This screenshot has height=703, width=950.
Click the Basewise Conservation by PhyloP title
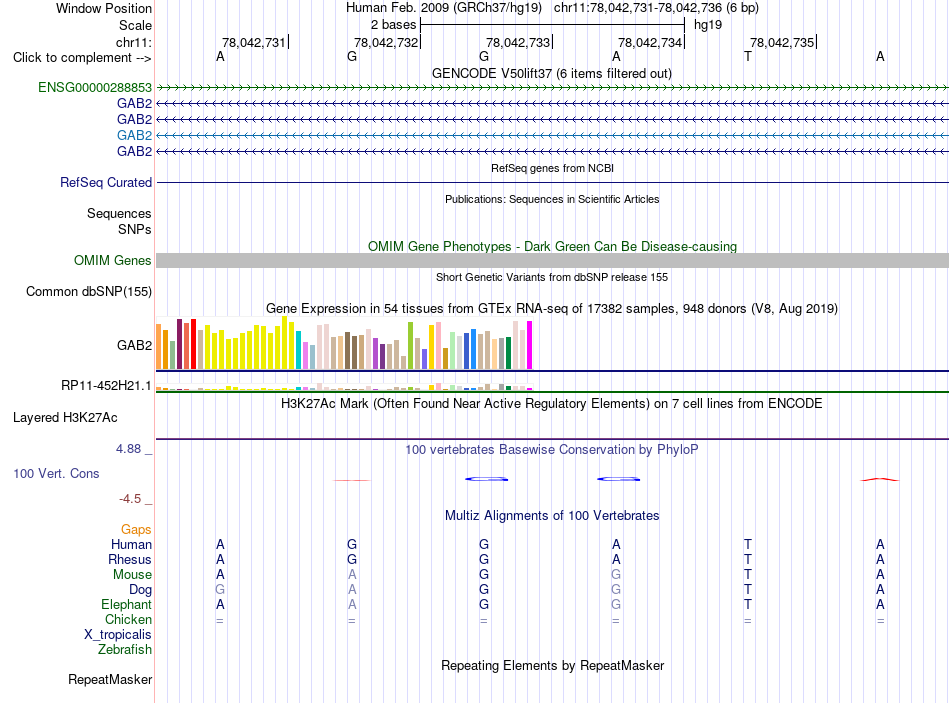552,450
